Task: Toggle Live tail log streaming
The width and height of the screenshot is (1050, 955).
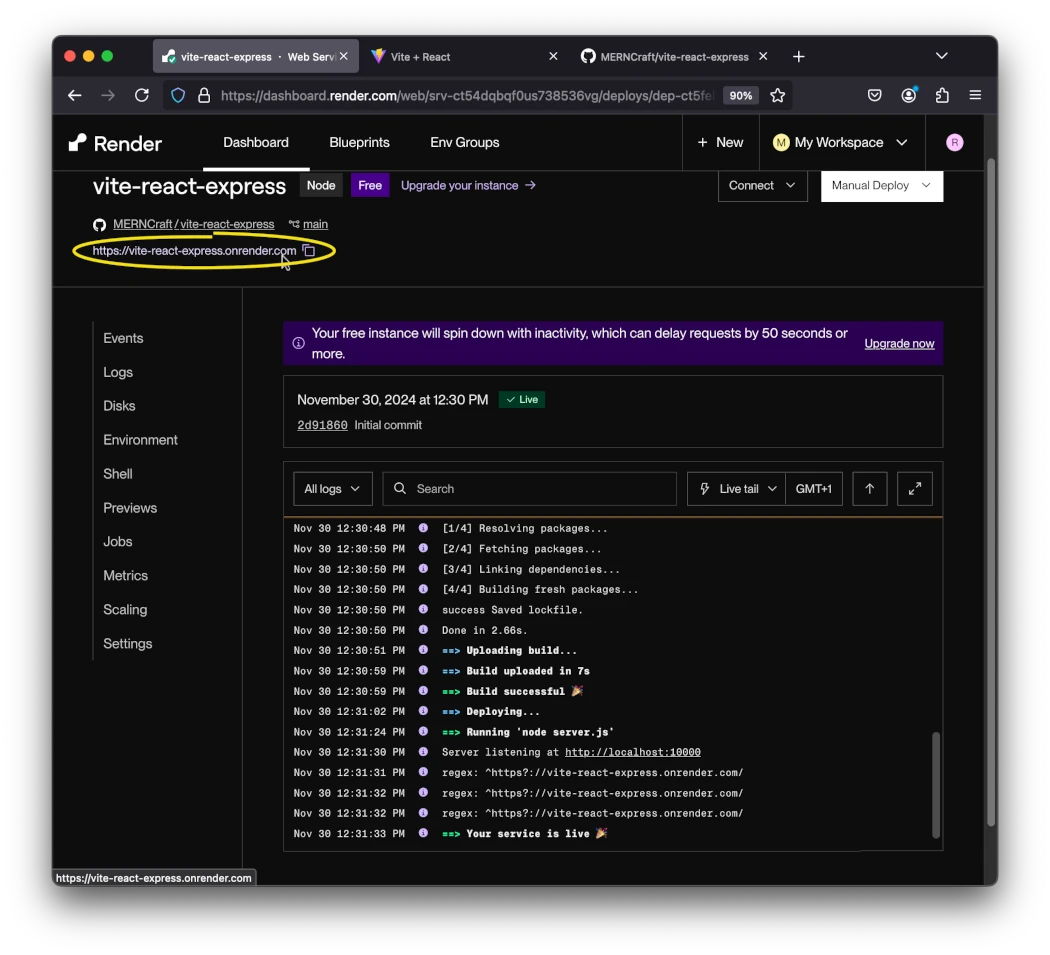Action: pos(735,488)
